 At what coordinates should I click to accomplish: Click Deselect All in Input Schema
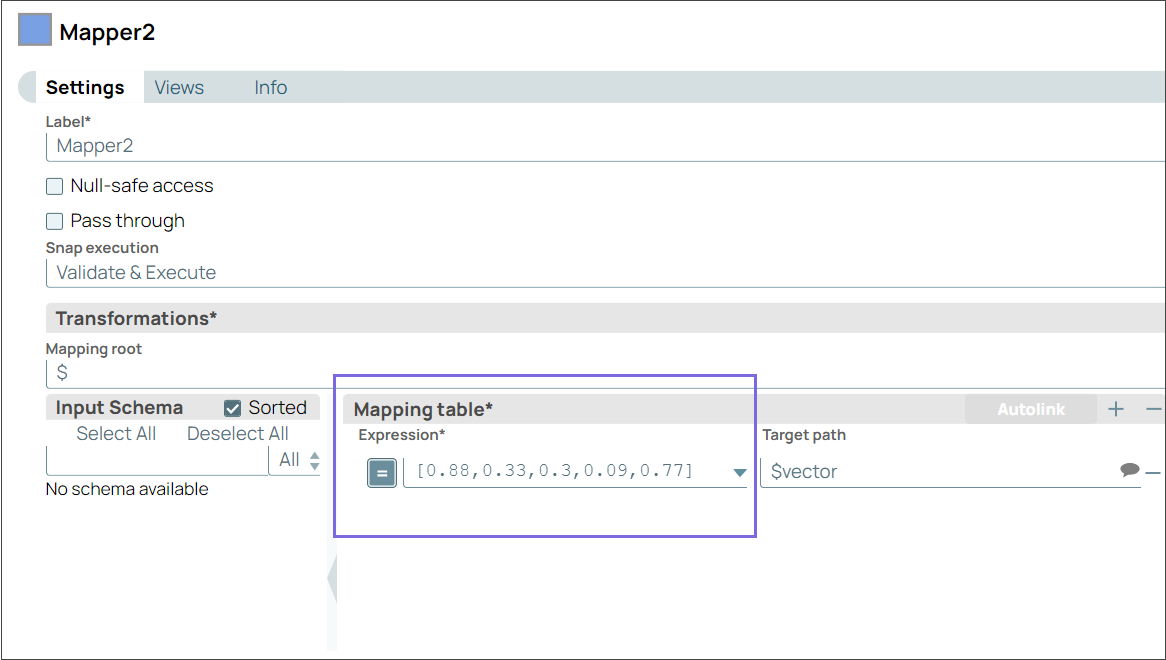pos(237,433)
